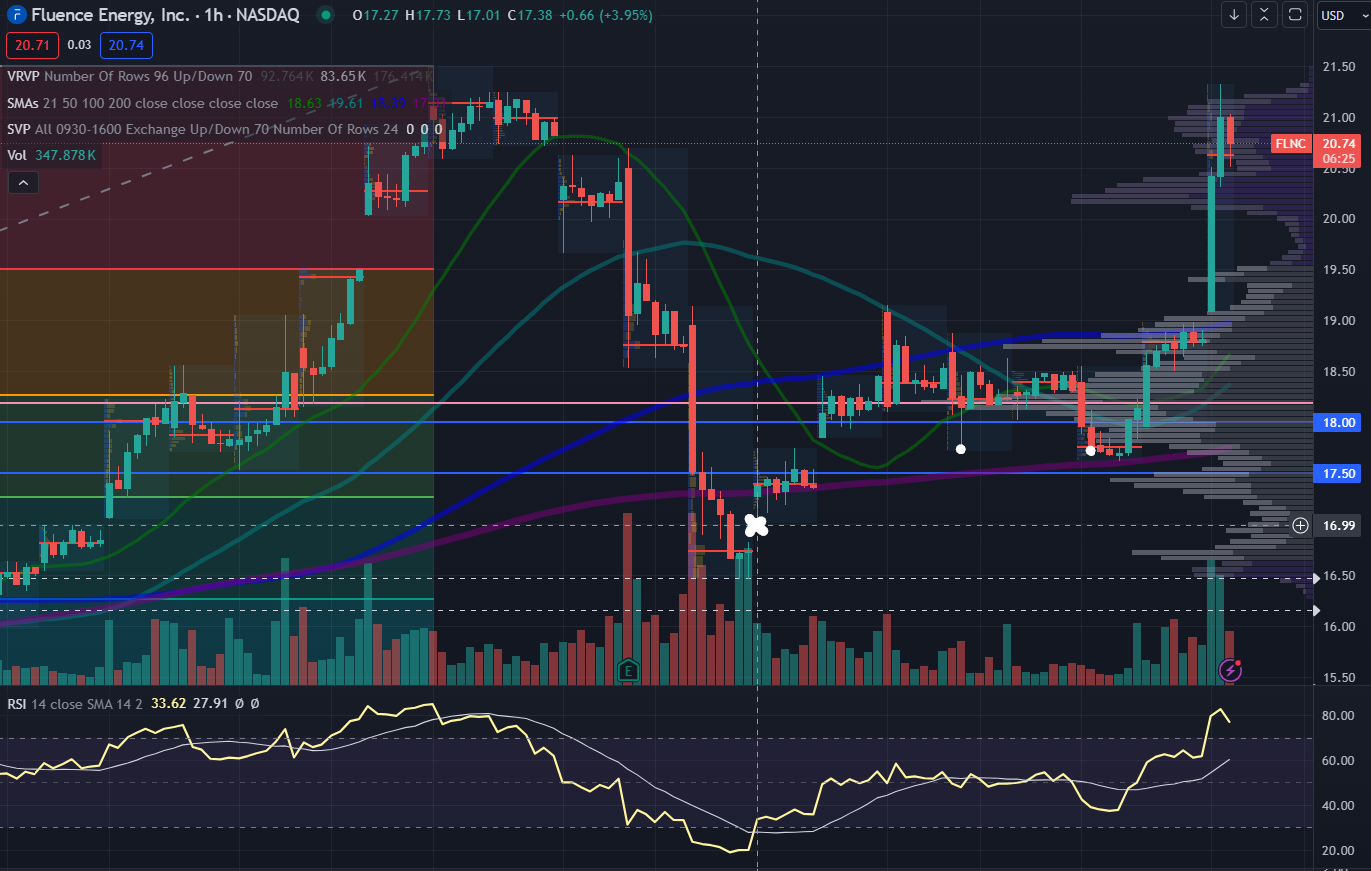
Task: Click the white X drawing marker on chart
Action: point(755,525)
